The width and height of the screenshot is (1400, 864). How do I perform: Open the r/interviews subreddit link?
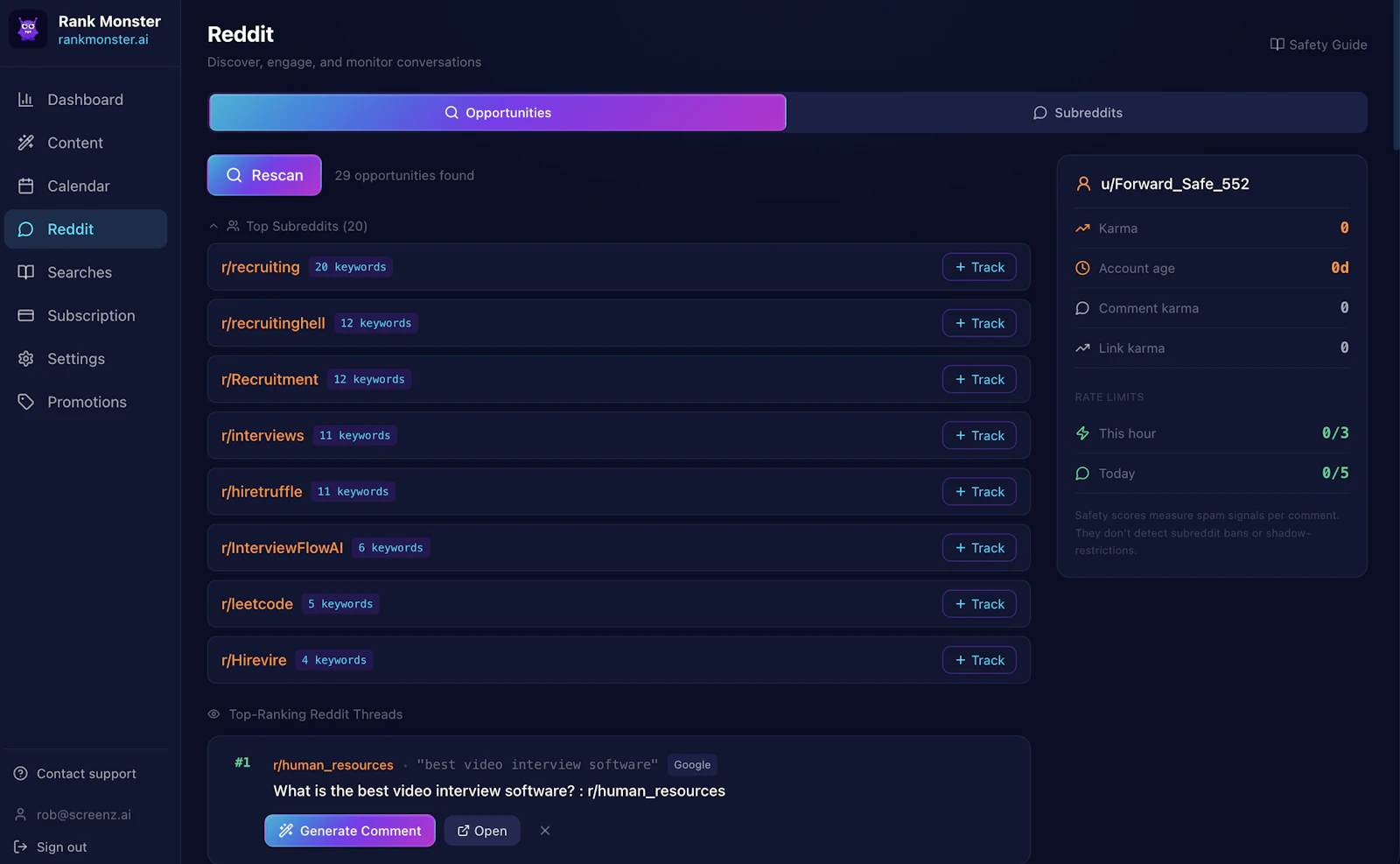point(262,435)
